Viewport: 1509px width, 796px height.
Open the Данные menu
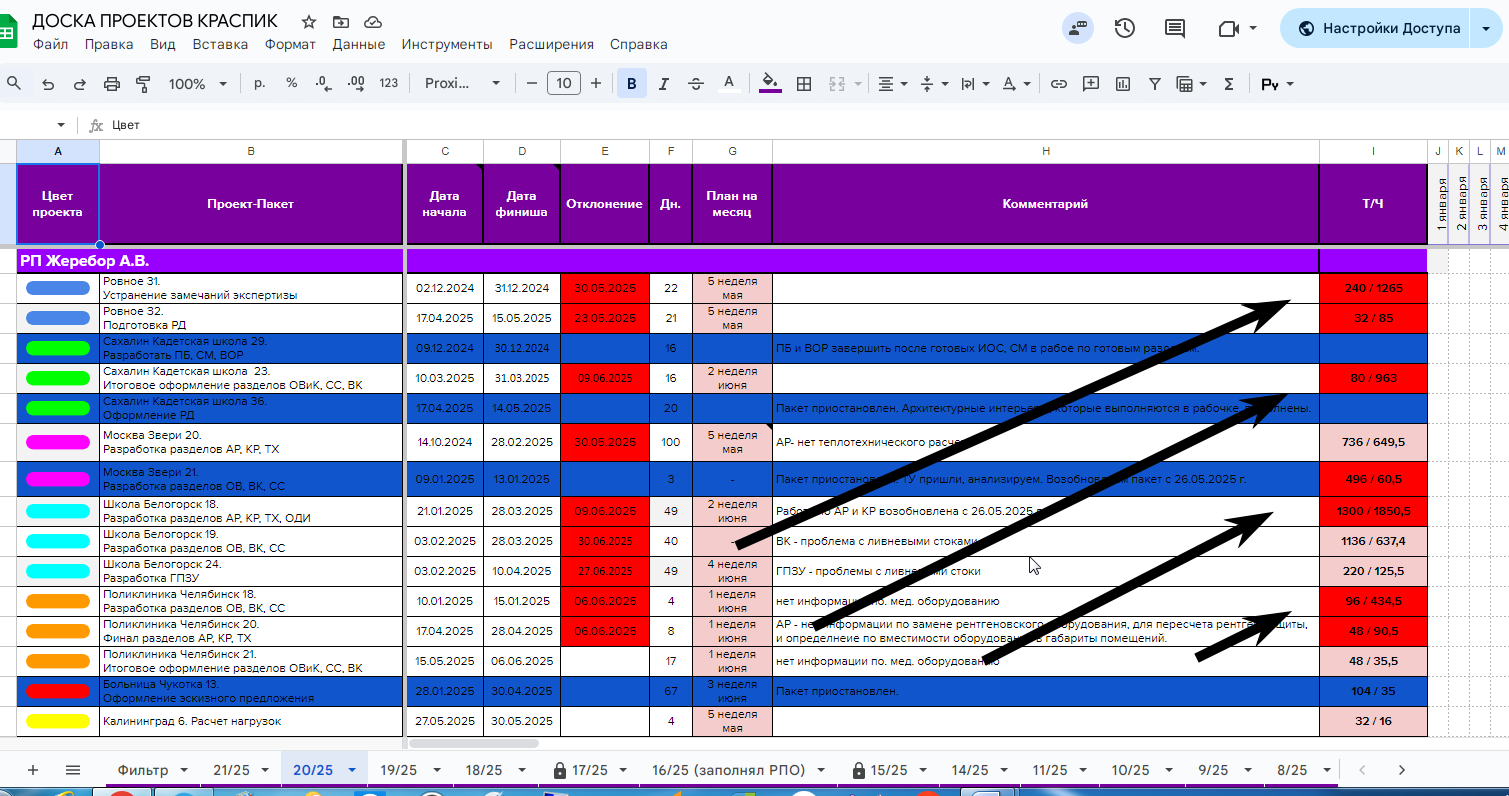[x=359, y=44]
